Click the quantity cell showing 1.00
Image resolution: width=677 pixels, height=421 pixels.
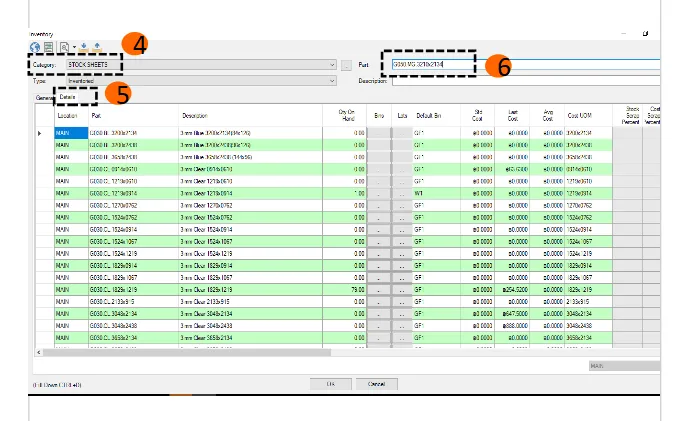(x=345, y=193)
